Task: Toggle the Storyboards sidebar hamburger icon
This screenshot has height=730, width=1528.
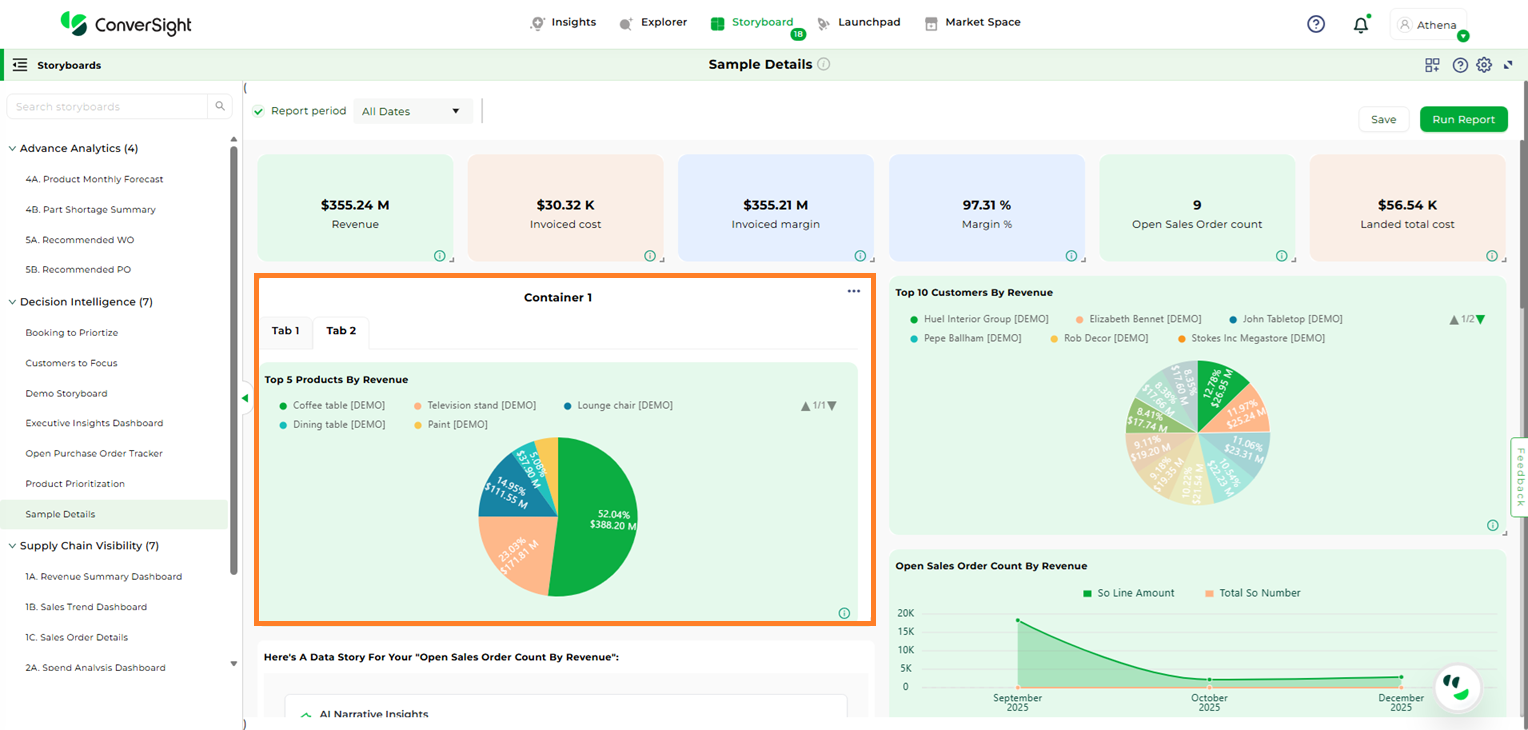Action: point(20,65)
